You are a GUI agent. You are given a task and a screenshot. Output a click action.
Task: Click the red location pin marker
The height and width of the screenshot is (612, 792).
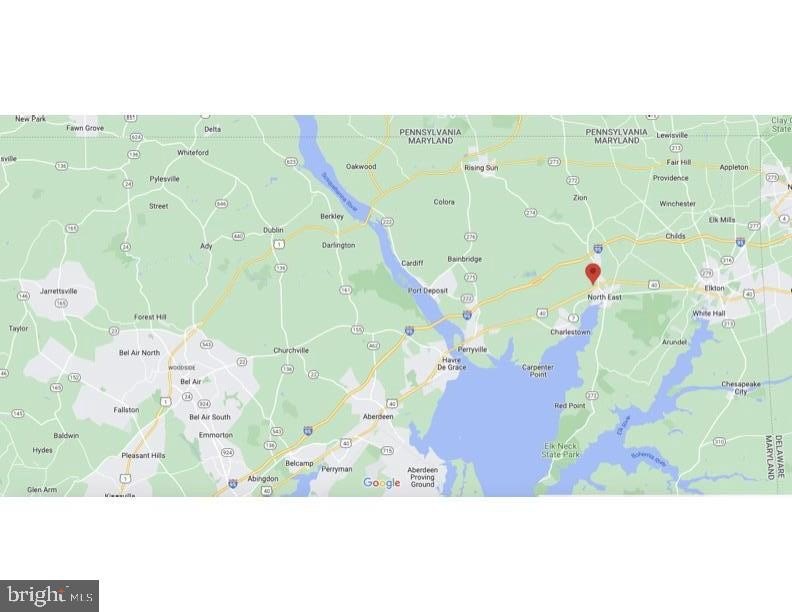tap(592, 274)
